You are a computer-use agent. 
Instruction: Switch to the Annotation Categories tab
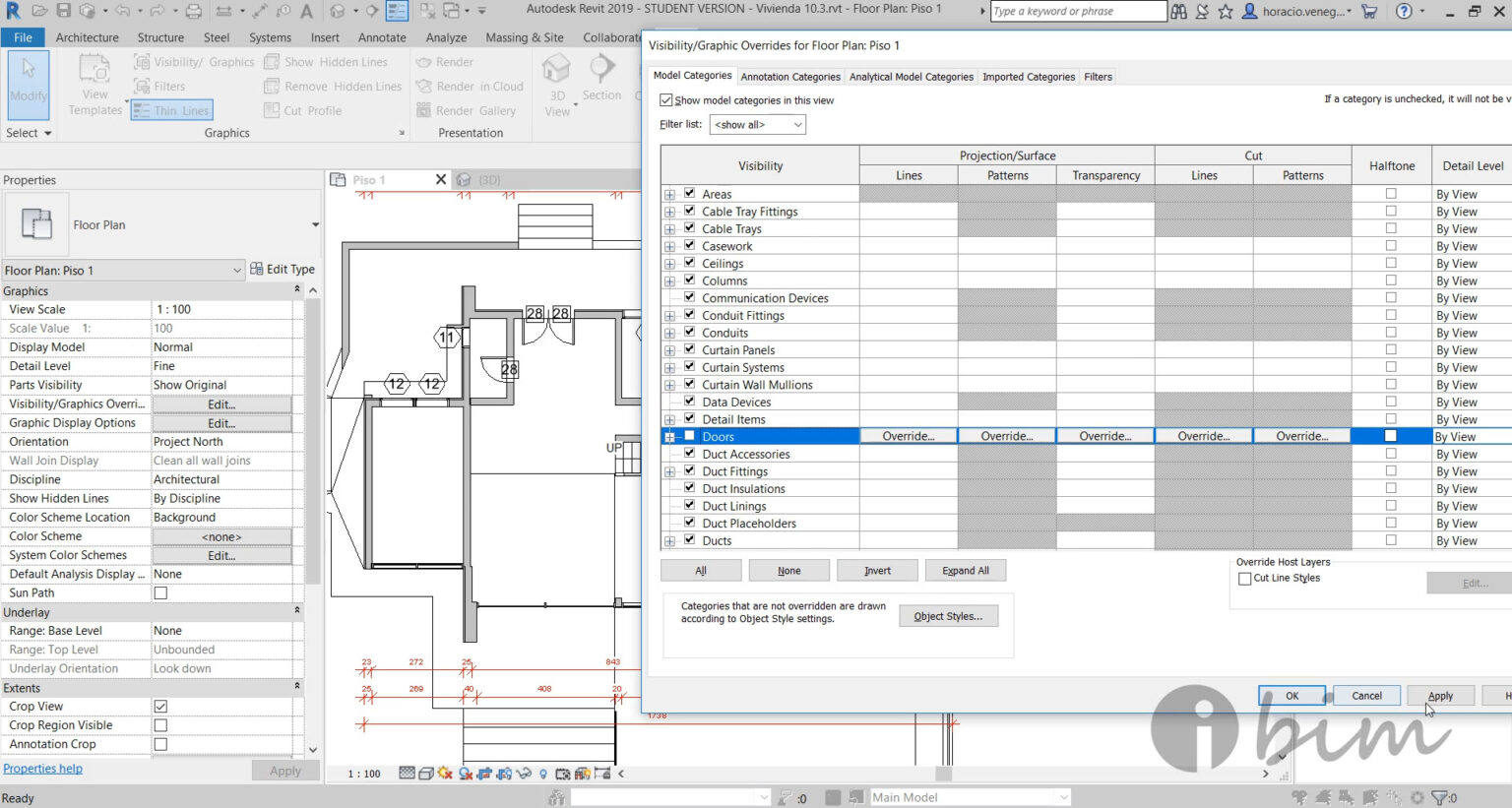tap(790, 77)
